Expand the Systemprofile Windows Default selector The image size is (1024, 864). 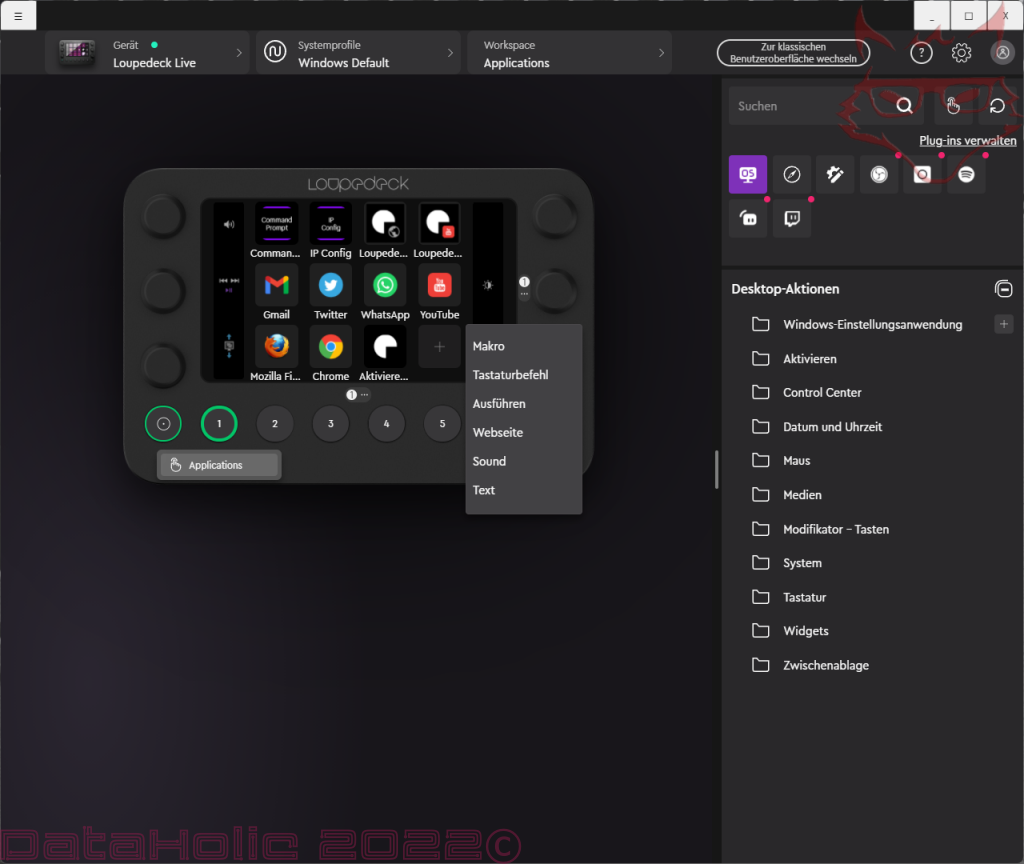(359, 53)
